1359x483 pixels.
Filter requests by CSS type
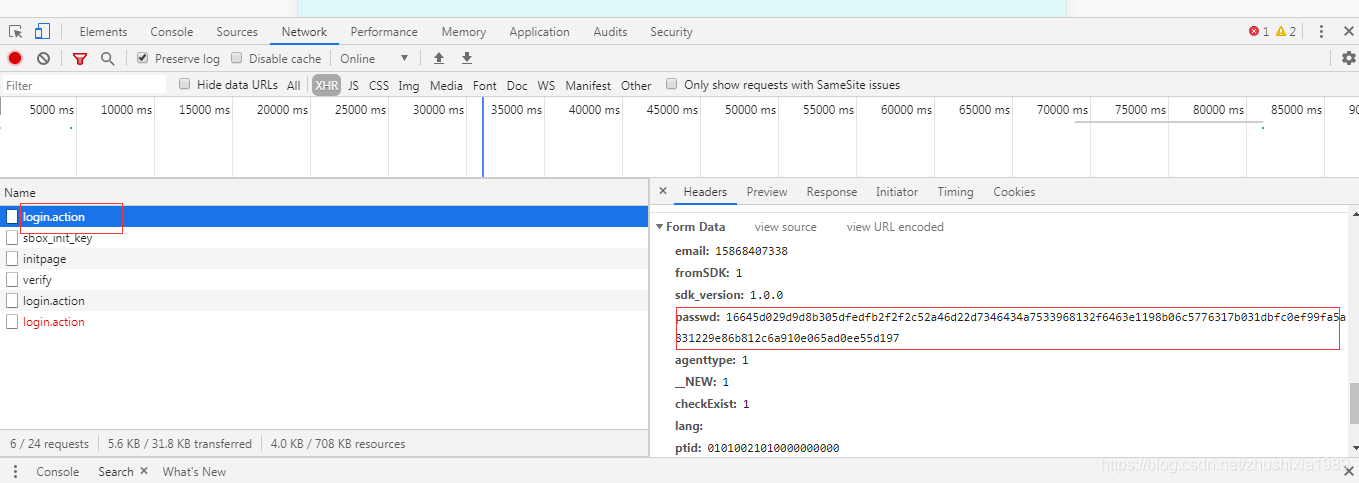coord(379,86)
